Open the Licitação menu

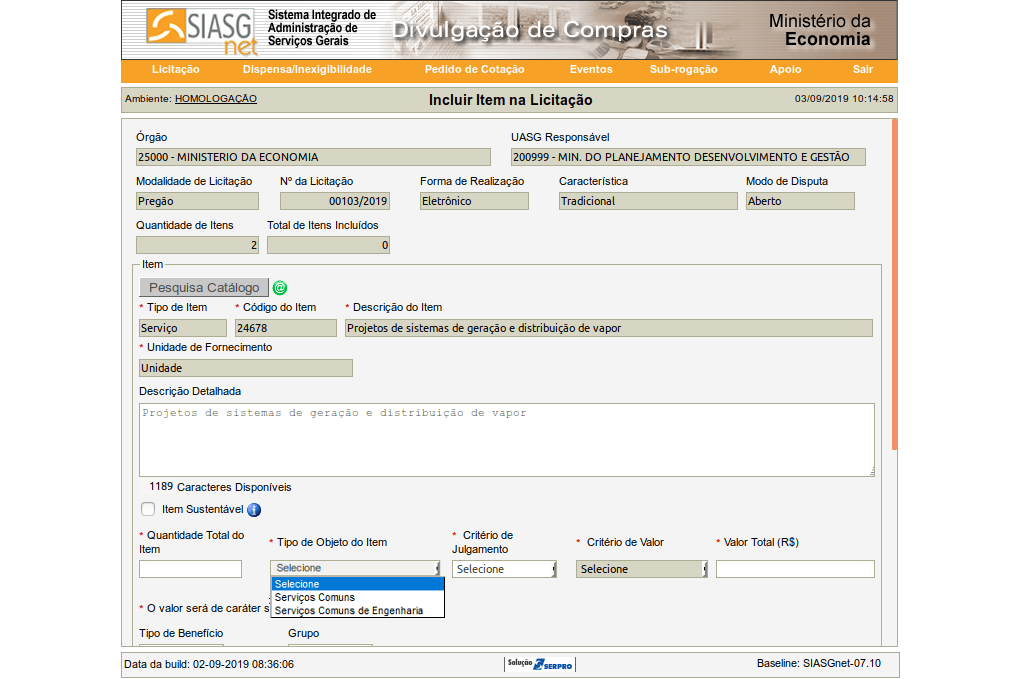(x=175, y=70)
